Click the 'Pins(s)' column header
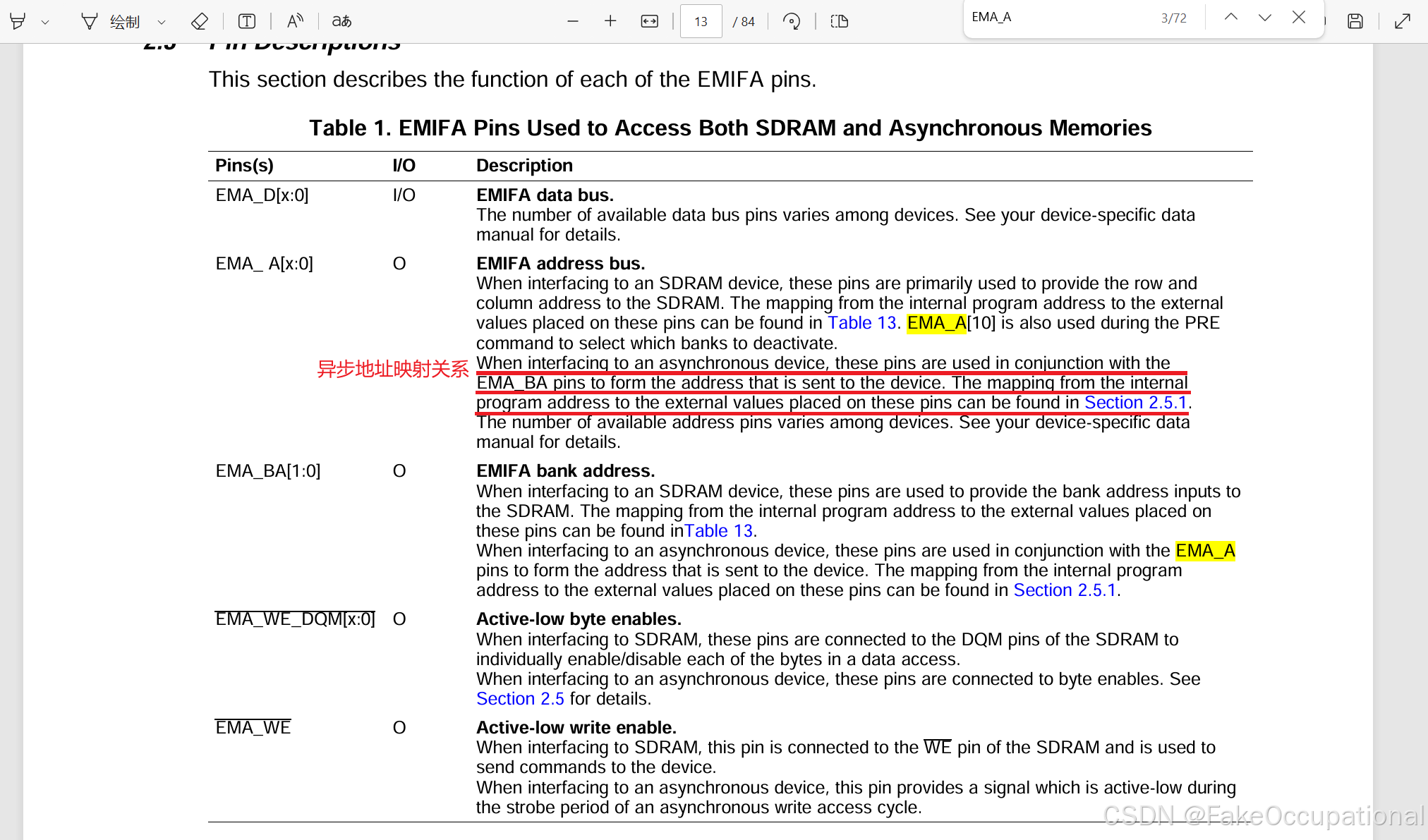The width and height of the screenshot is (1428, 840). 244,166
